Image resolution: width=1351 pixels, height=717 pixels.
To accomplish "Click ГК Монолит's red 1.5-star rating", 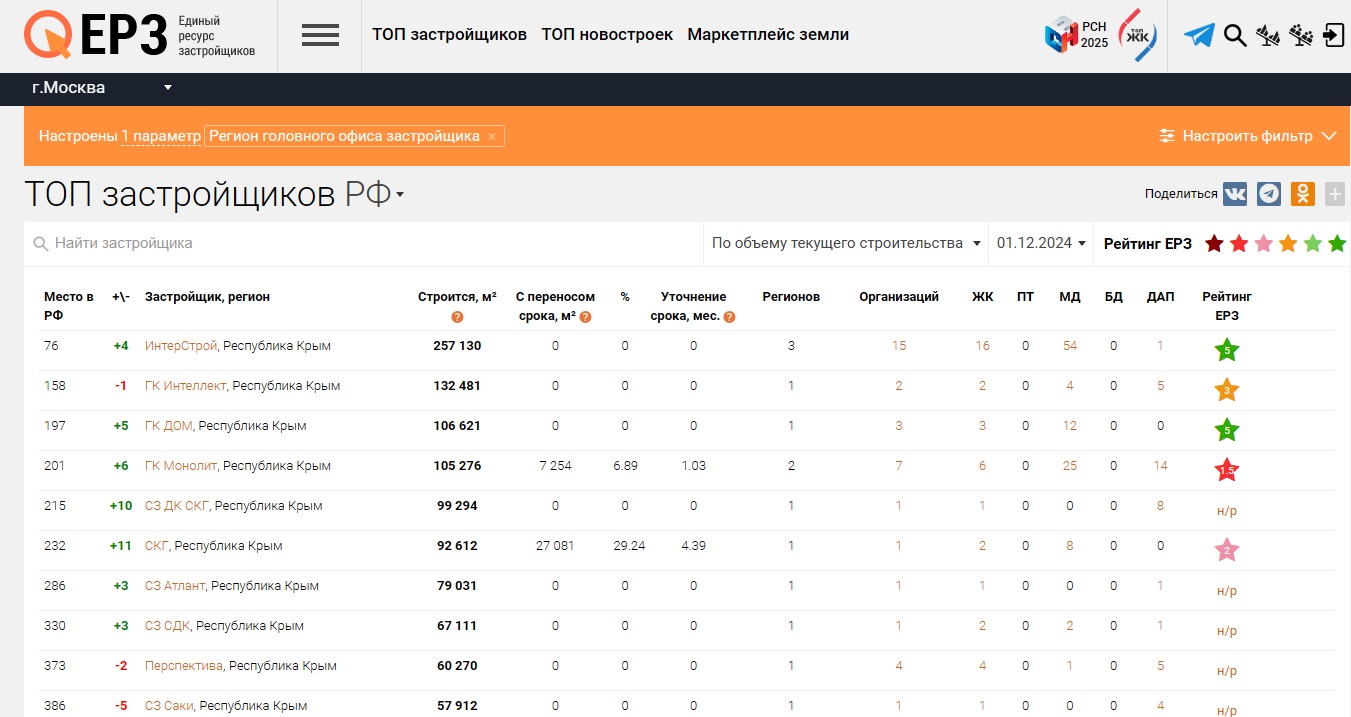I will pyautogui.click(x=1227, y=471).
